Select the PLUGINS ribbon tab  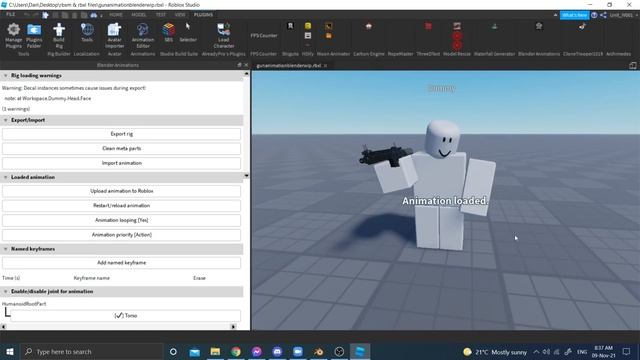pyautogui.click(x=203, y=14)
